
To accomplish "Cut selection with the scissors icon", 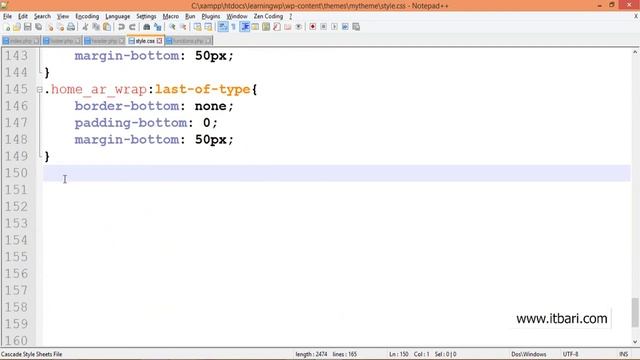I will click(85, 27).
